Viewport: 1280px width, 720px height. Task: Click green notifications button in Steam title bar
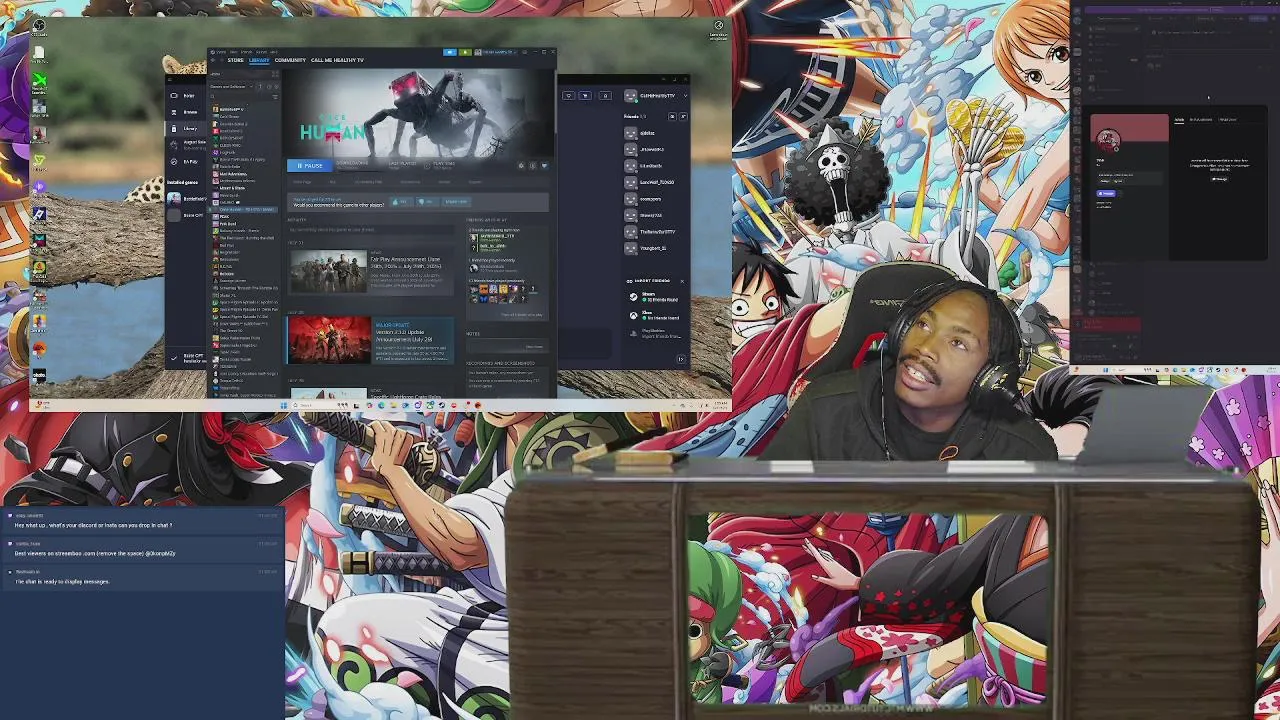465,52
